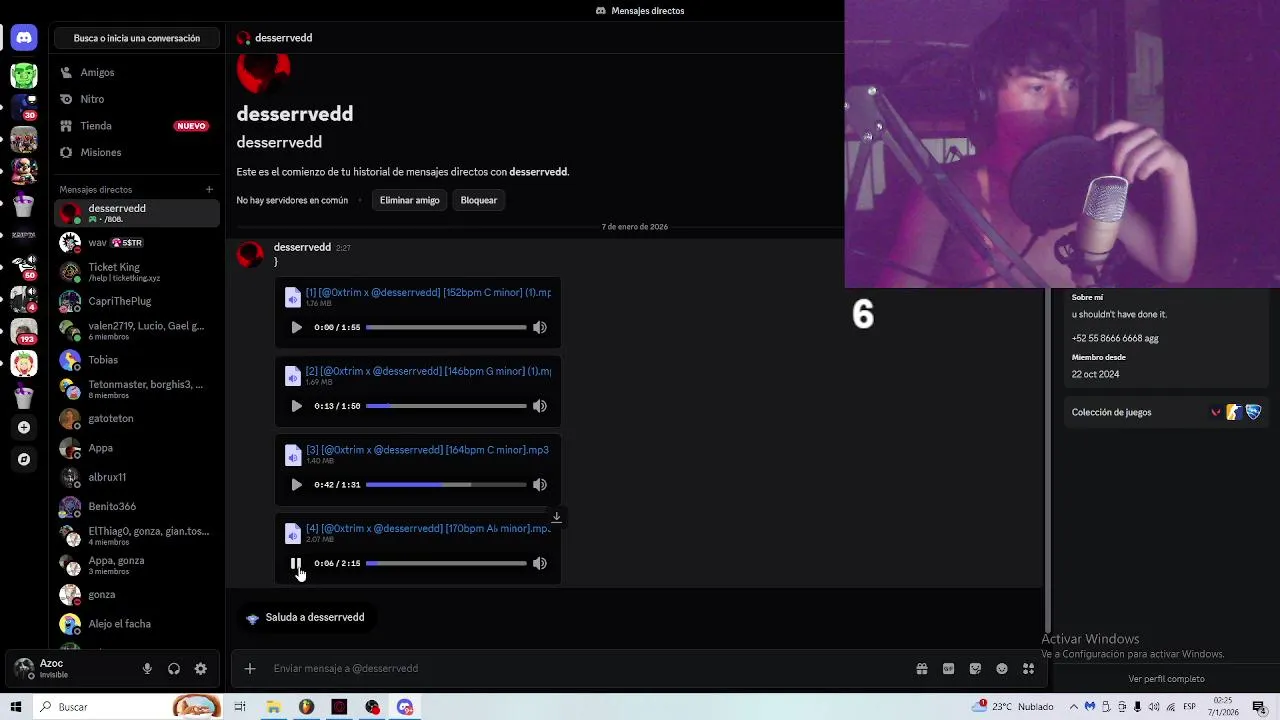Seek in track [3] progress bar
1280x720 pixels.
(x=446, y=485)
